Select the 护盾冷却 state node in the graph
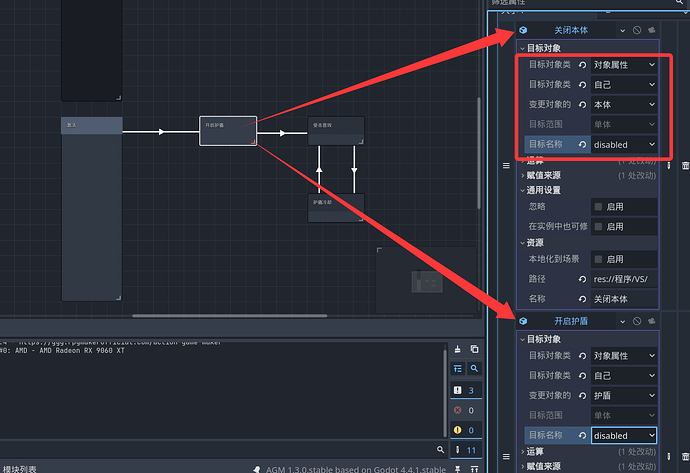The image size is (690, 473). point(336,208)
